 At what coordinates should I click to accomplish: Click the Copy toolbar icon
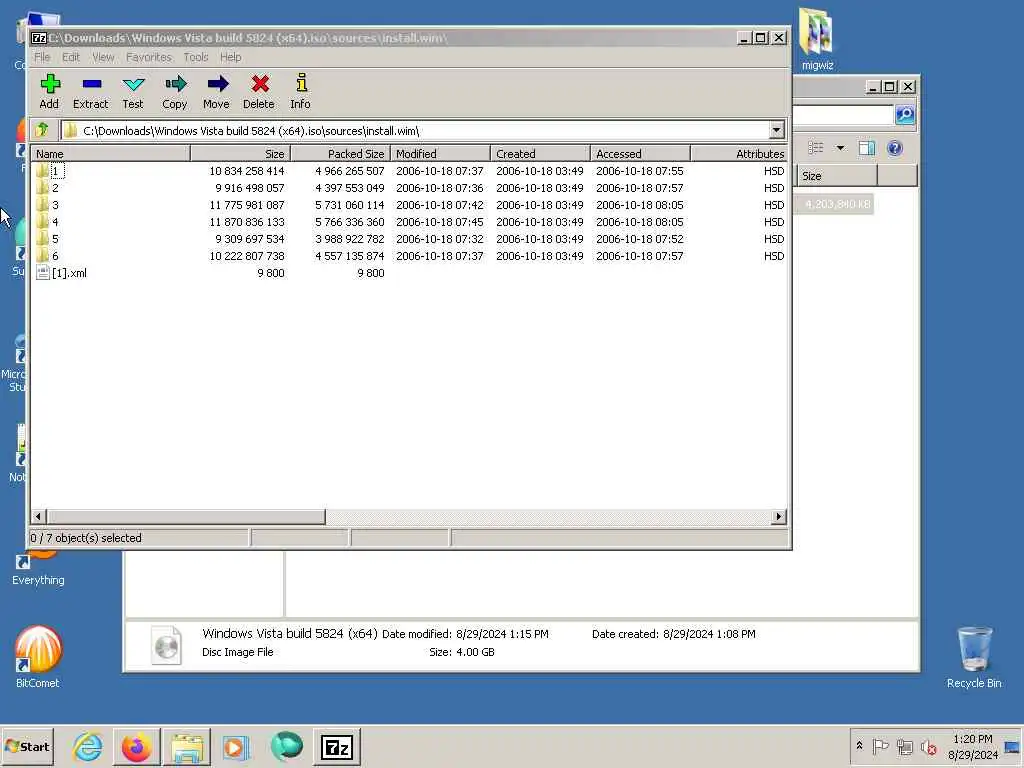pyautogui.click(x=175, y=91)
